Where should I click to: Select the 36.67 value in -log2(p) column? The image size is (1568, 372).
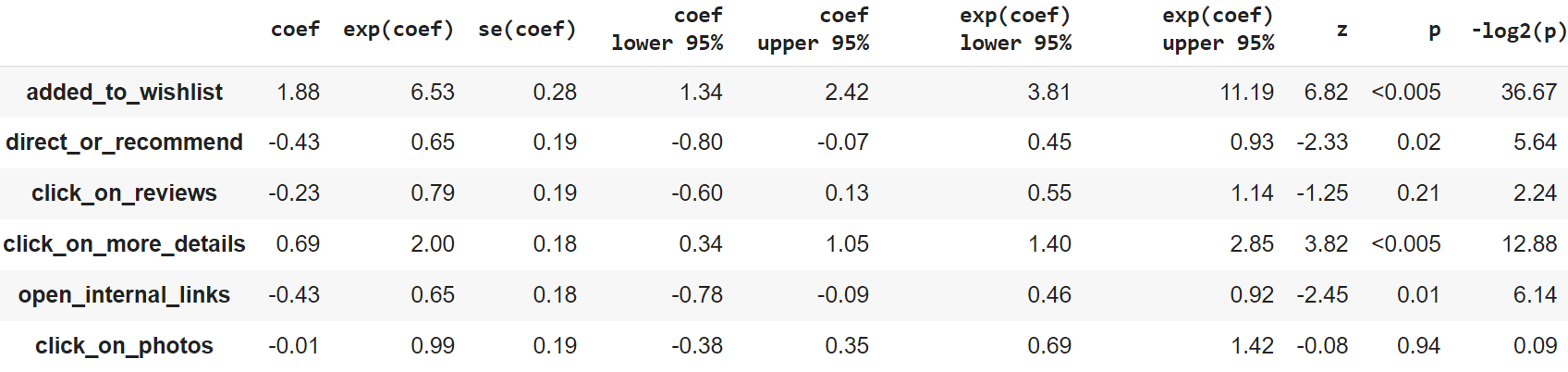click(x=1529, y=93)
